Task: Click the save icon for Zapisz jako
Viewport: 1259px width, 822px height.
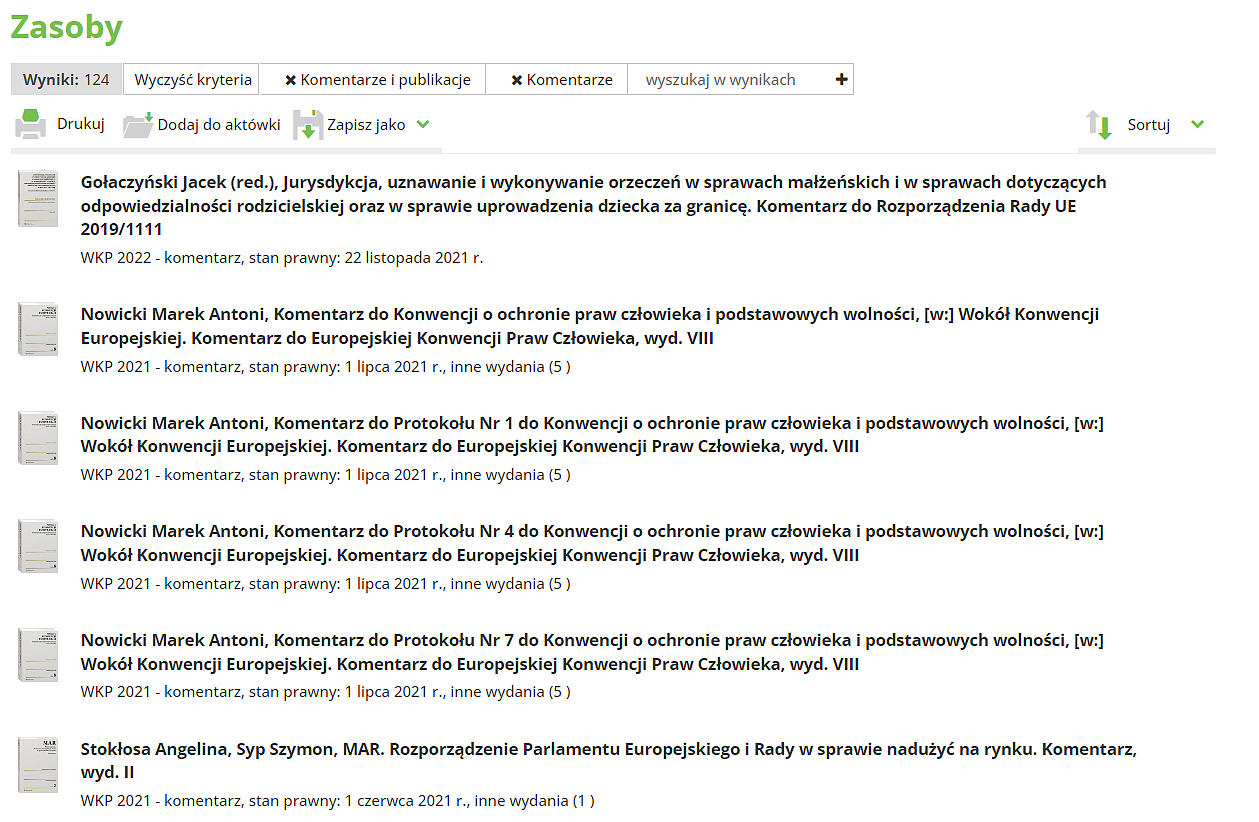Action: click(308, 125)
